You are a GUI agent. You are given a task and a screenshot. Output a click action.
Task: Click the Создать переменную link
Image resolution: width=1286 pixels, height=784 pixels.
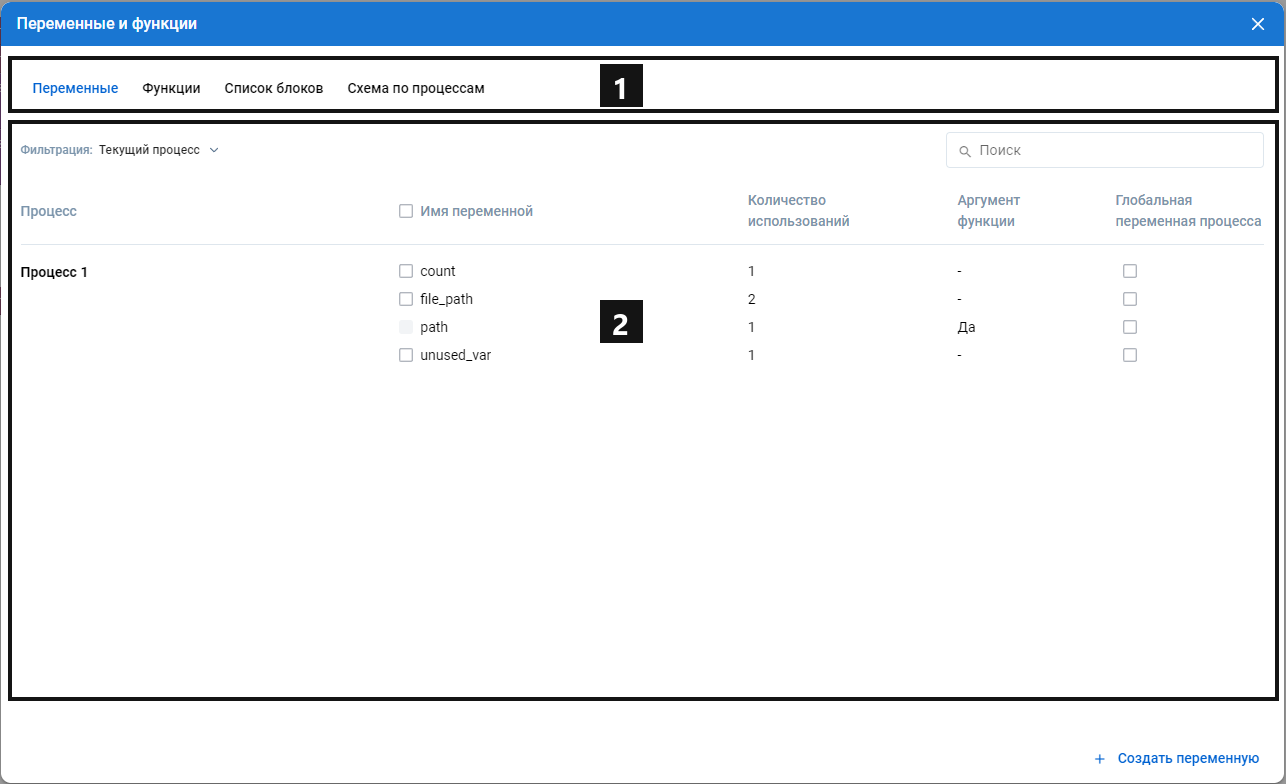(x=1188, y=759)
